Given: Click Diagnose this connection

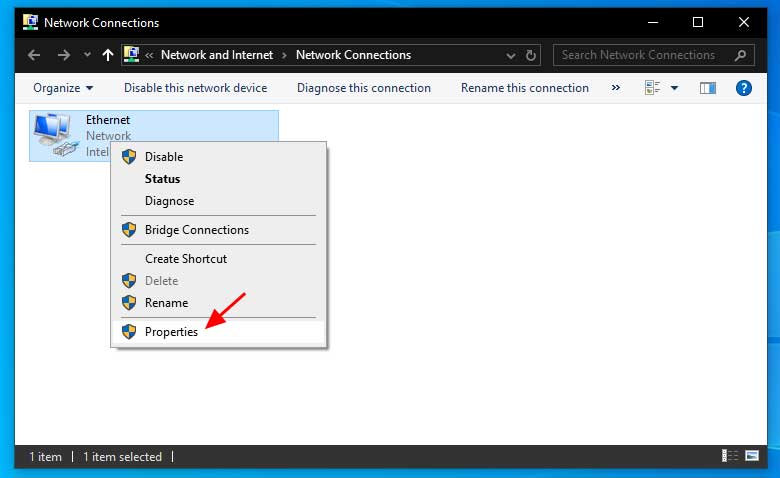Looking at the screenshot, I should click(364, 88).
